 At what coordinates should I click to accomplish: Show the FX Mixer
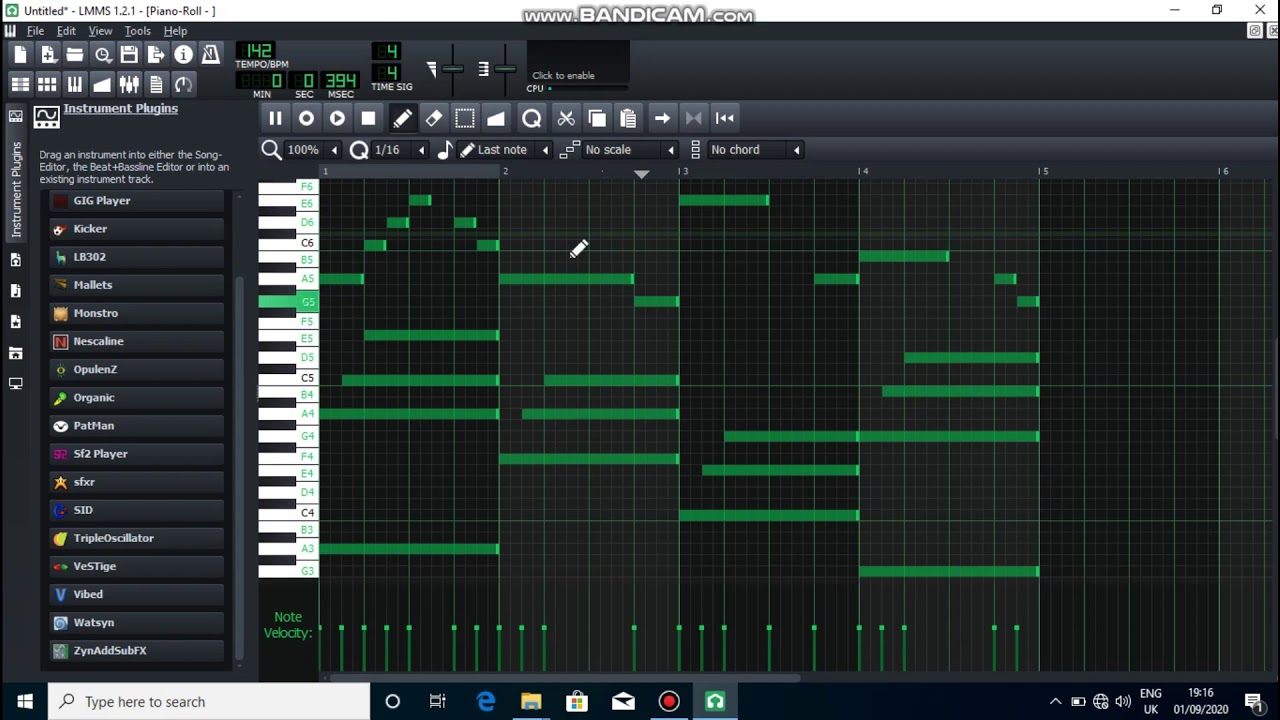129,84
